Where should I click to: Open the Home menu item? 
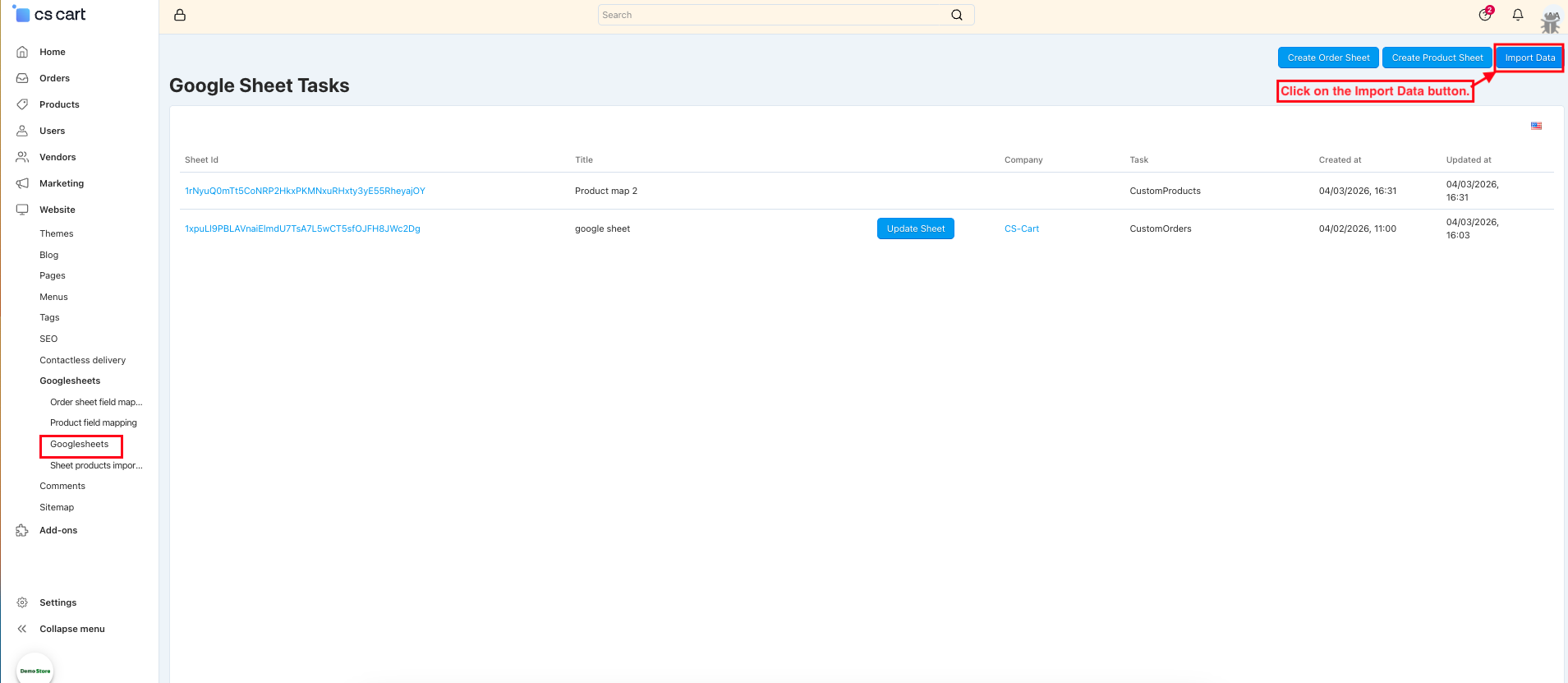click(53, 52)
